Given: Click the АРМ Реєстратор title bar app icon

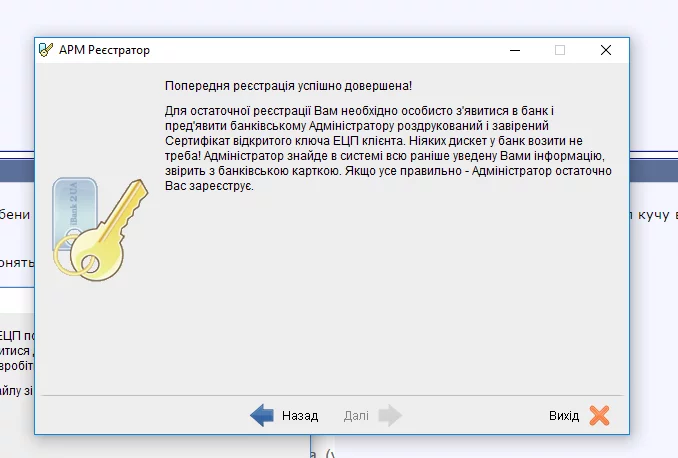Looking at the screenshot, I should [x=45, y=50].
